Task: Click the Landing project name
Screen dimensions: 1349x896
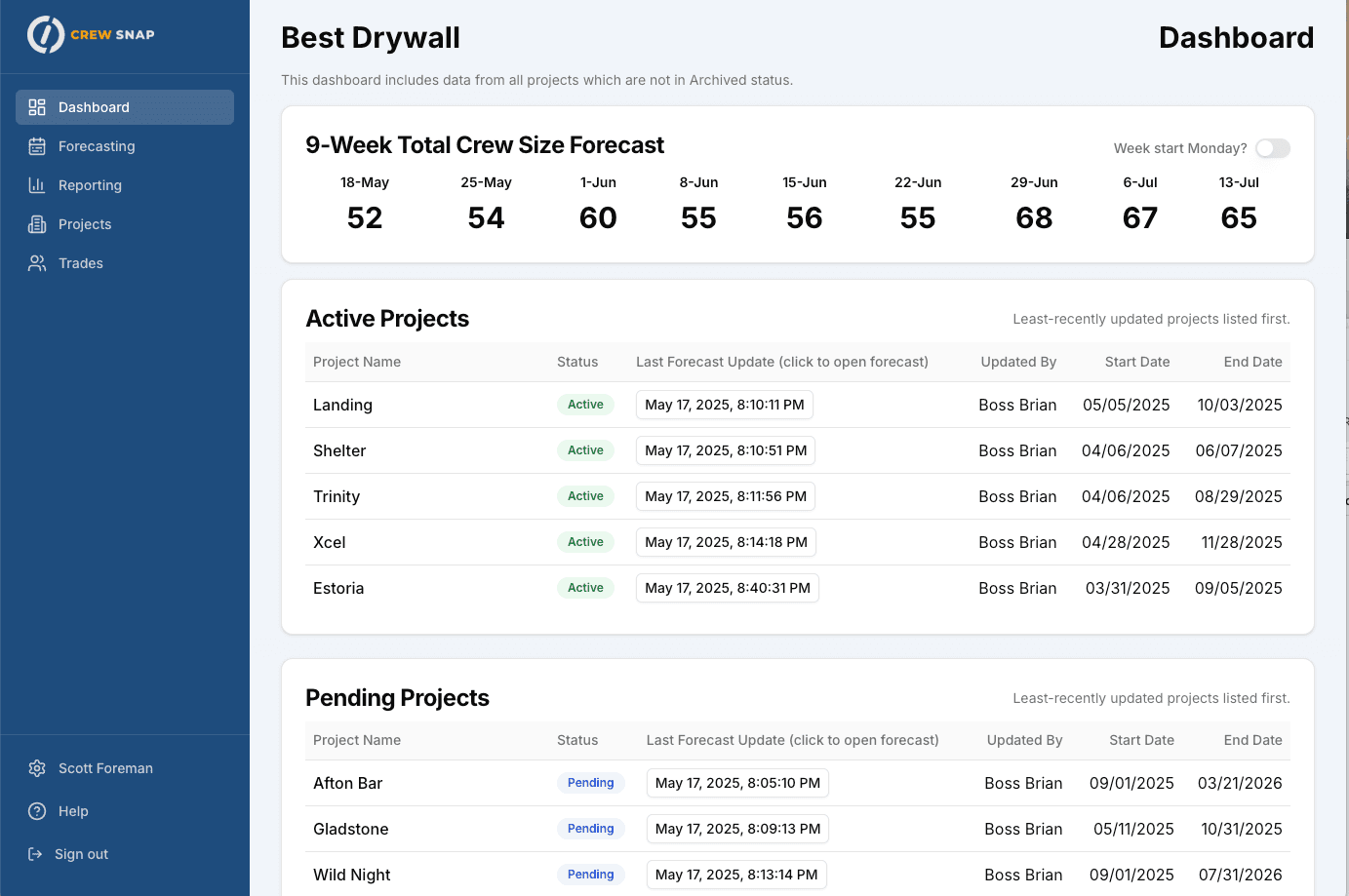Action: 342,405
